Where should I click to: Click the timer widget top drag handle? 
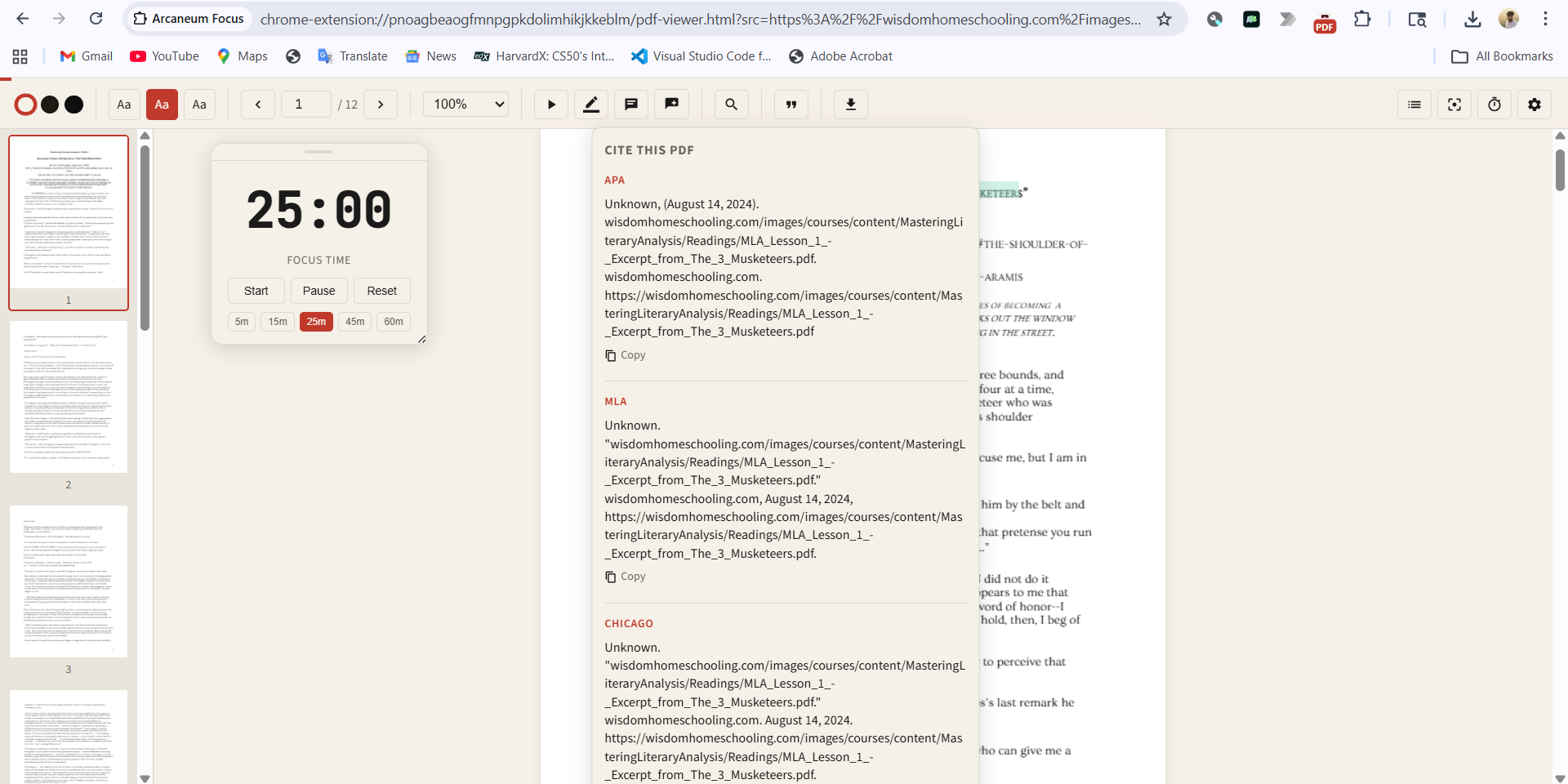pos(318,152)
